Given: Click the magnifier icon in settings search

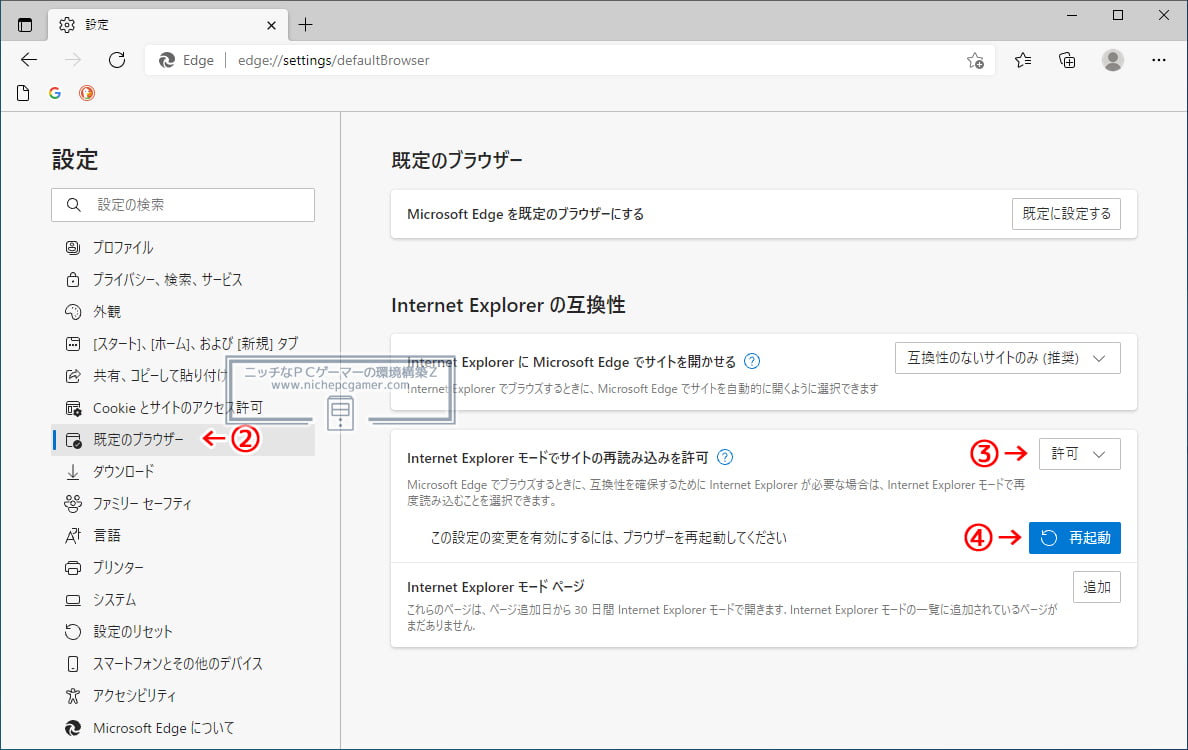Looking at the screenshot, I should tap(73, 205).
